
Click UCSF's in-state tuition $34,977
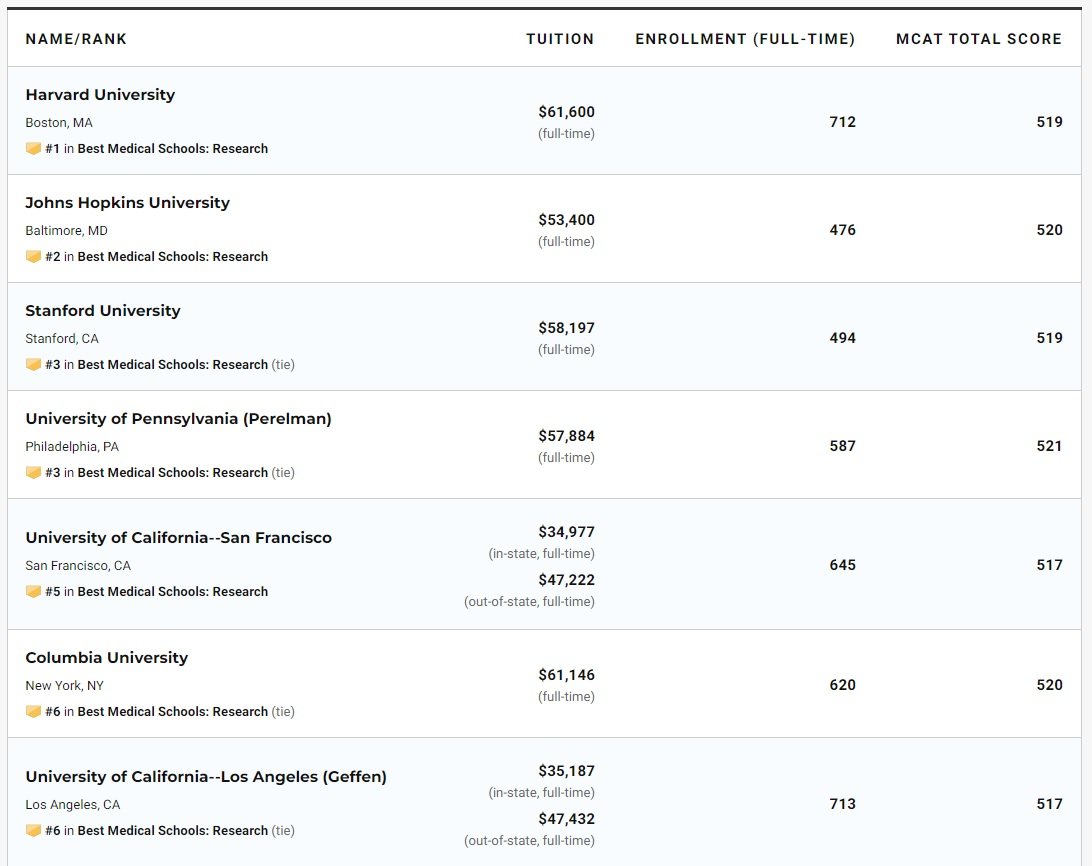tap(566, 532)
